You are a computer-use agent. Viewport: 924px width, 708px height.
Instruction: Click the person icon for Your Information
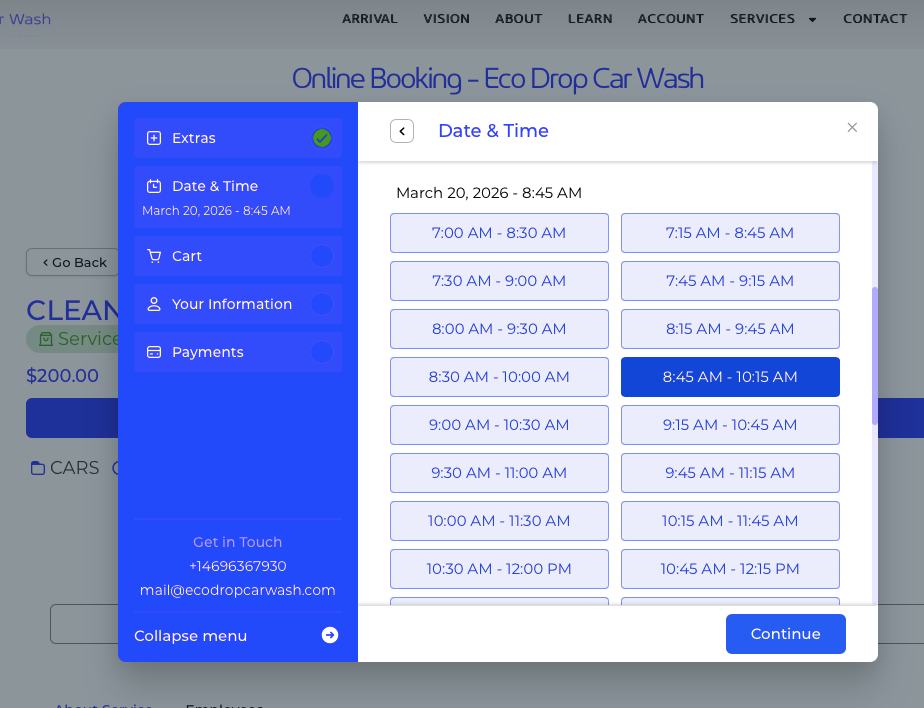tap(154, 304)
